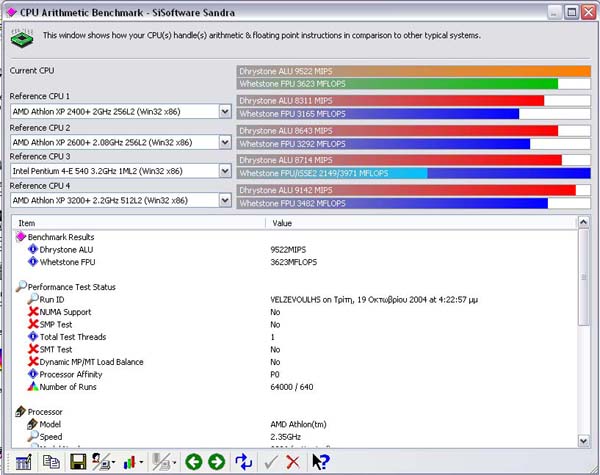Click the Dhrystone ALU 9142 MIPS bar

(414, 190)
